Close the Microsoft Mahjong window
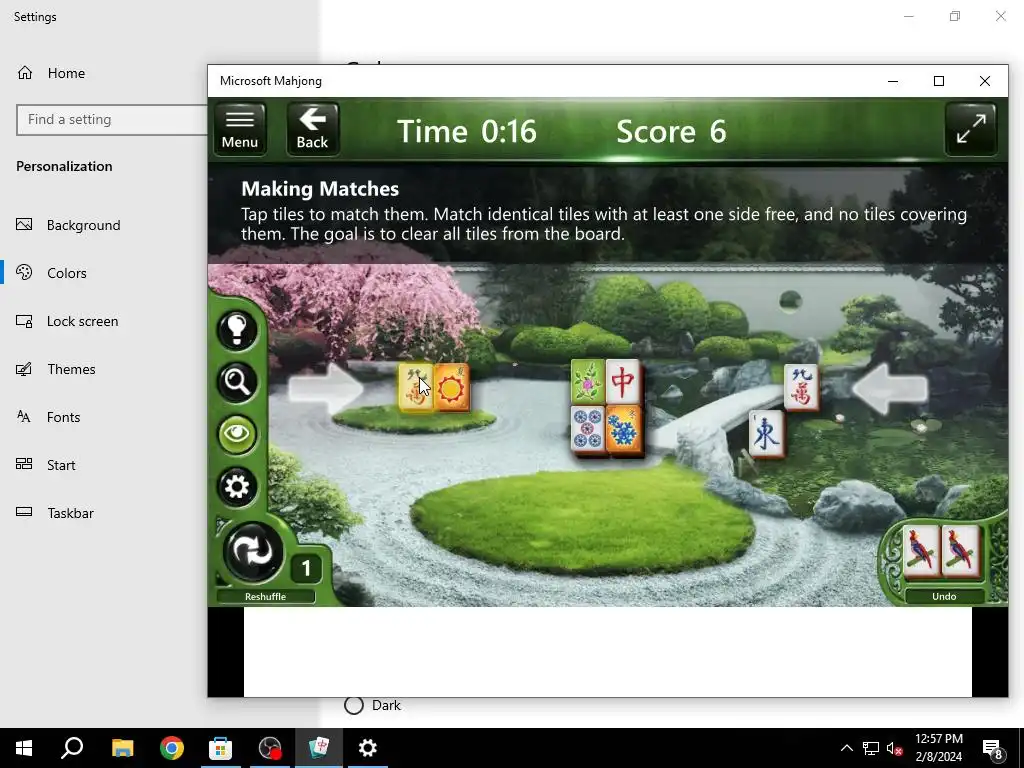 click(x=985, y=81)
